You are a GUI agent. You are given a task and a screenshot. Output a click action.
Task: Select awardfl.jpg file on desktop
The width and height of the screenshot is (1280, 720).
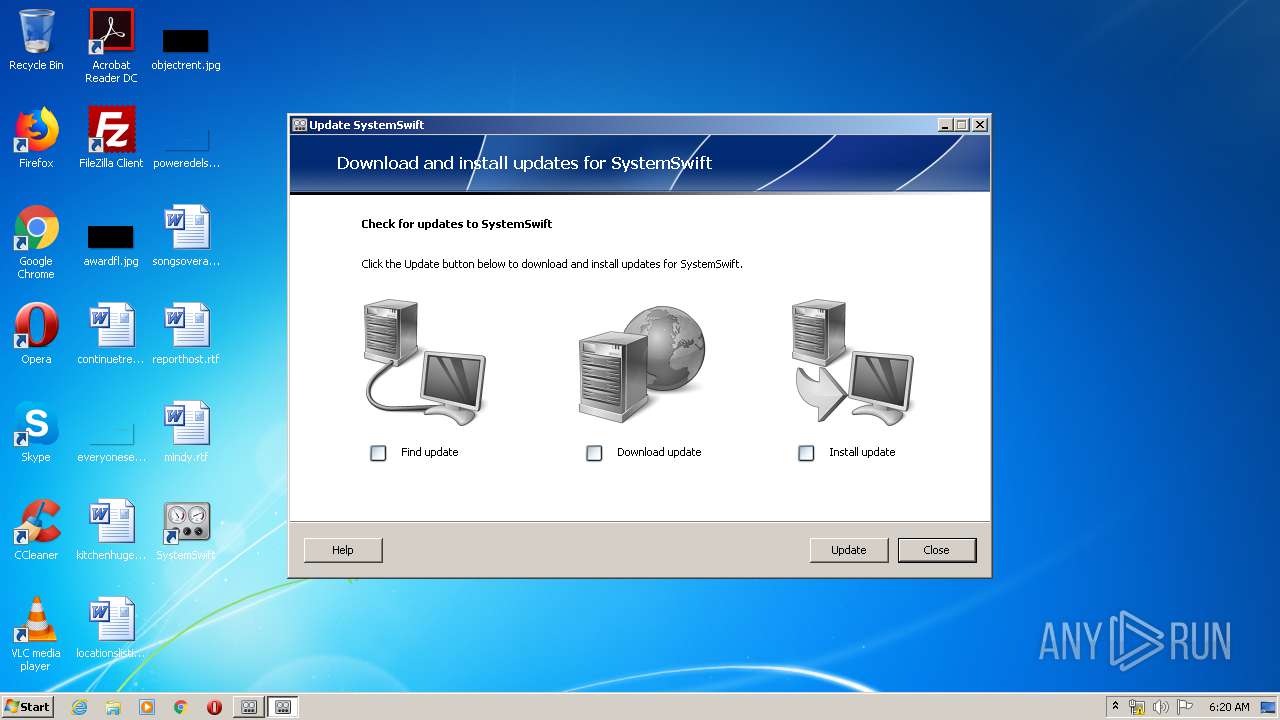click(111, 245)
